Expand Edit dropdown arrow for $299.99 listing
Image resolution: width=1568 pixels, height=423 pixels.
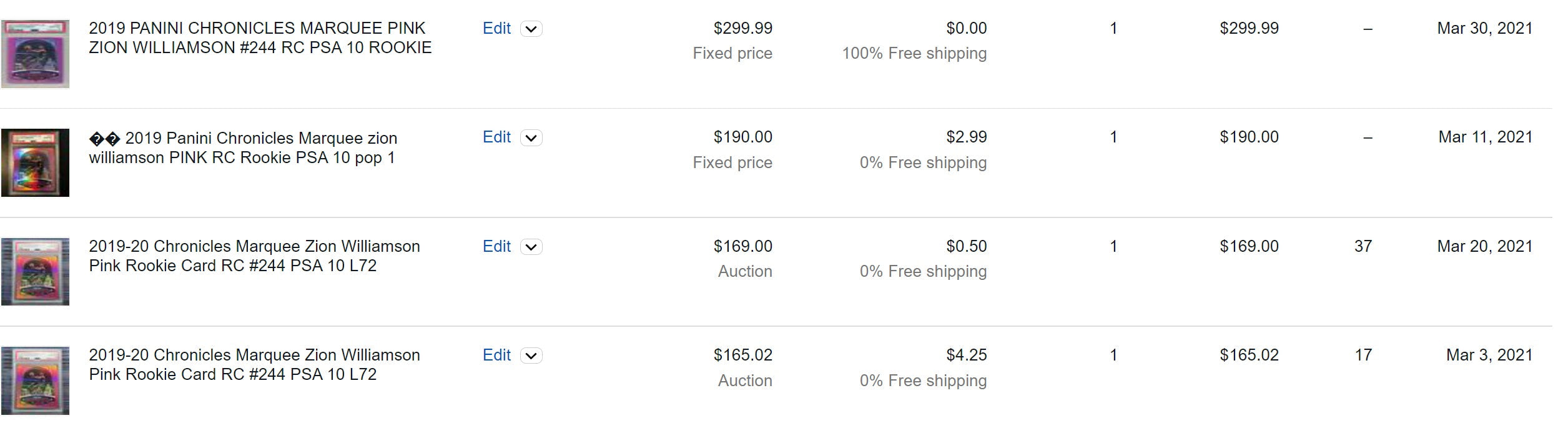point(531,29)
